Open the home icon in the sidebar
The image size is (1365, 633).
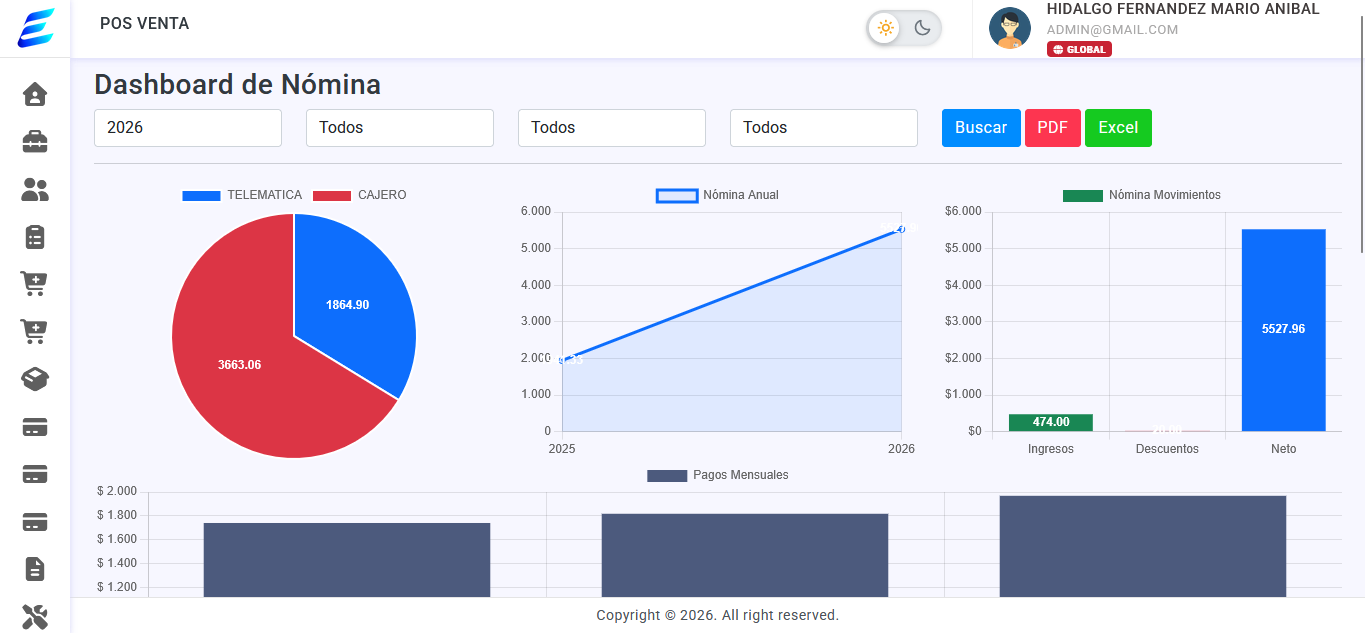click(x=35, y=94)
